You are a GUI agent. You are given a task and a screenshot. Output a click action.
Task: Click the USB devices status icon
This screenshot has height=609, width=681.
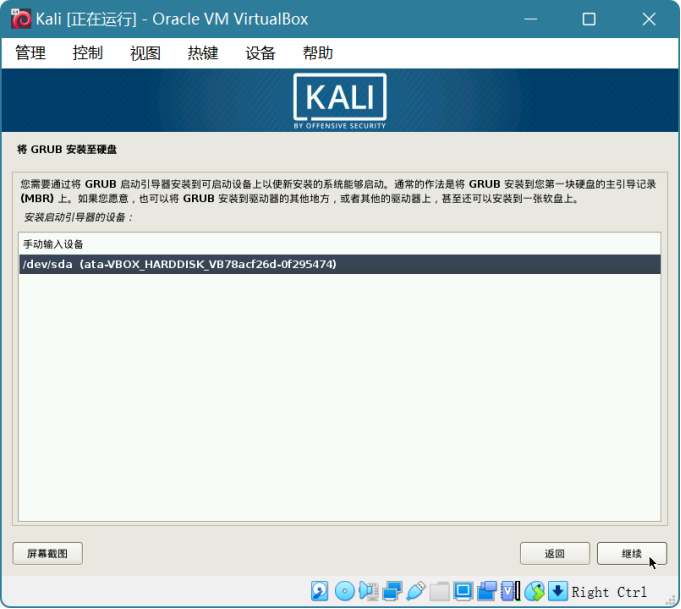click(x=416, y=591)
